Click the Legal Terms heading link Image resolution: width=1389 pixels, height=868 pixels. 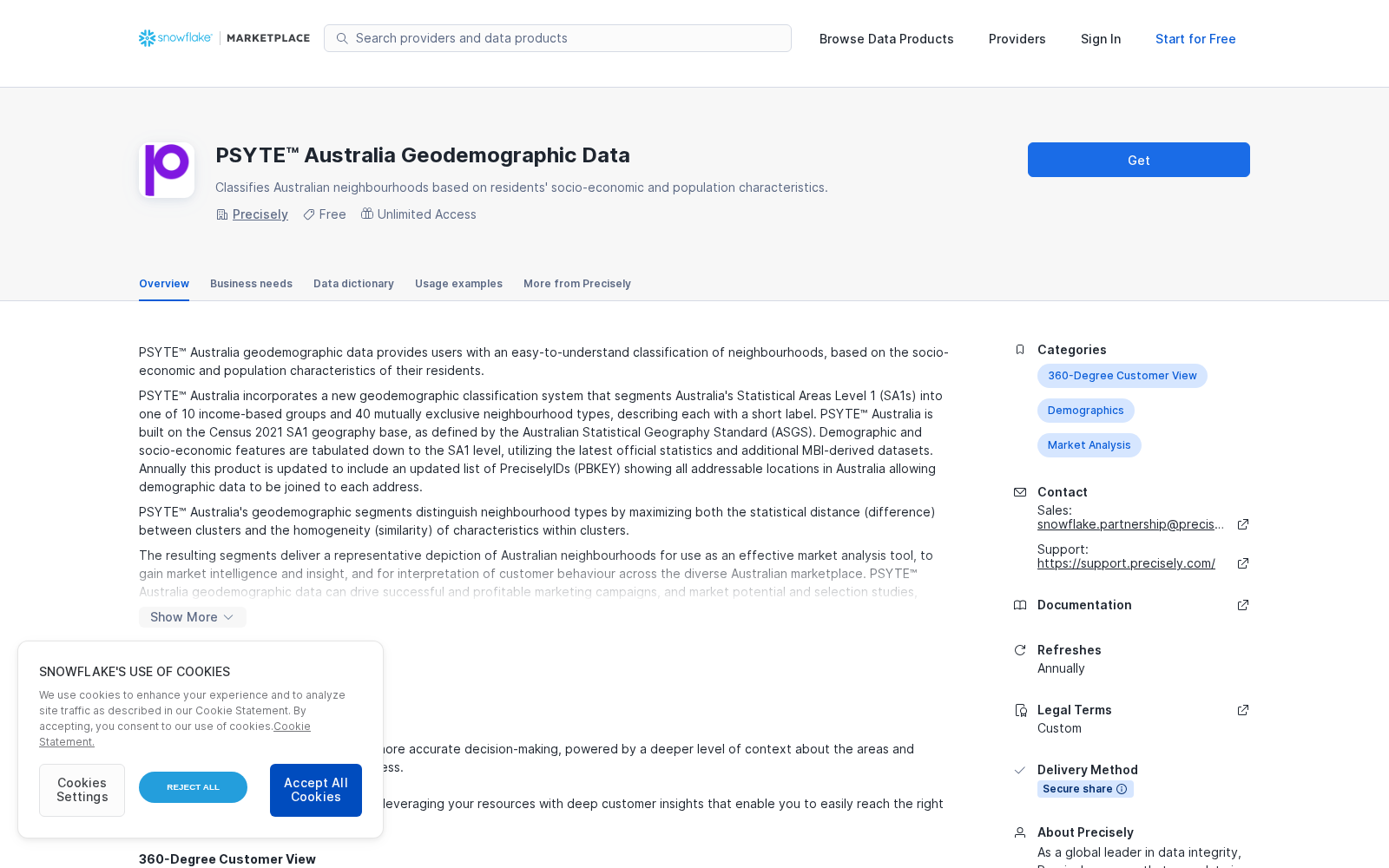point(1075,710)
